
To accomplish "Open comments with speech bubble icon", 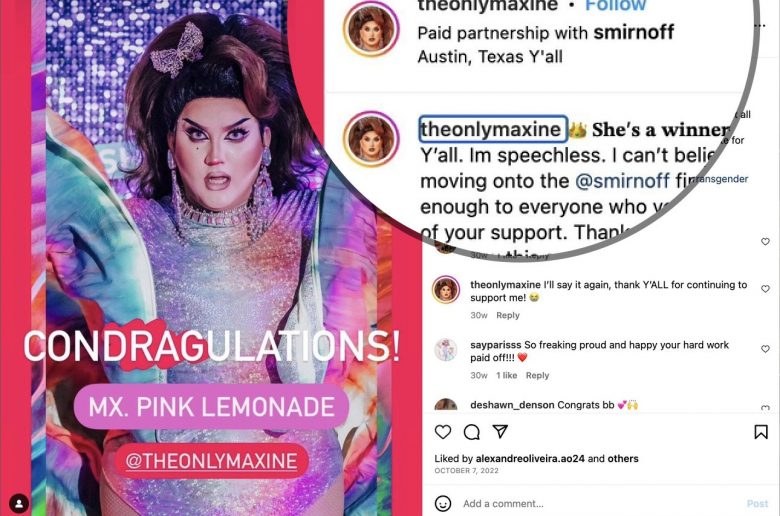I will (x=472, y=432).
